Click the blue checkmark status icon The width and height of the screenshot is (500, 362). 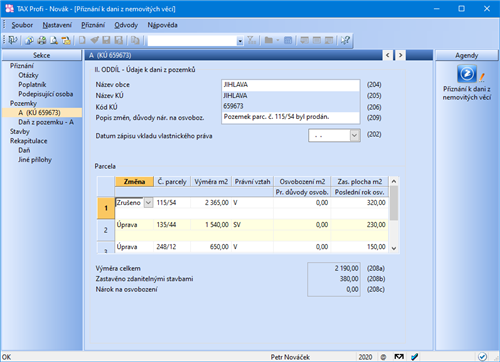point(415,357)
